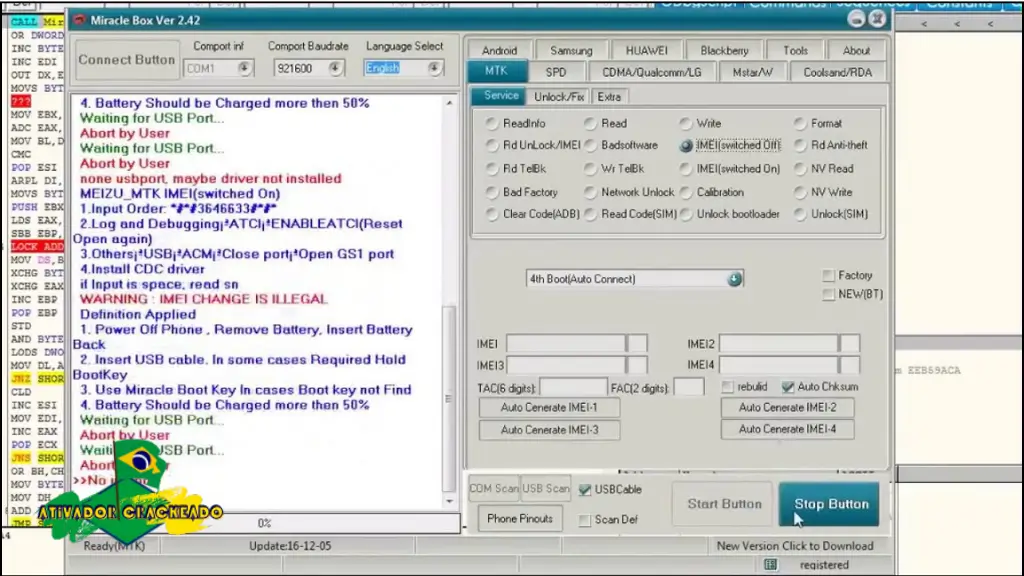Click the Stop Button
Screen dimensions: 1024x576
pos(829,504)
